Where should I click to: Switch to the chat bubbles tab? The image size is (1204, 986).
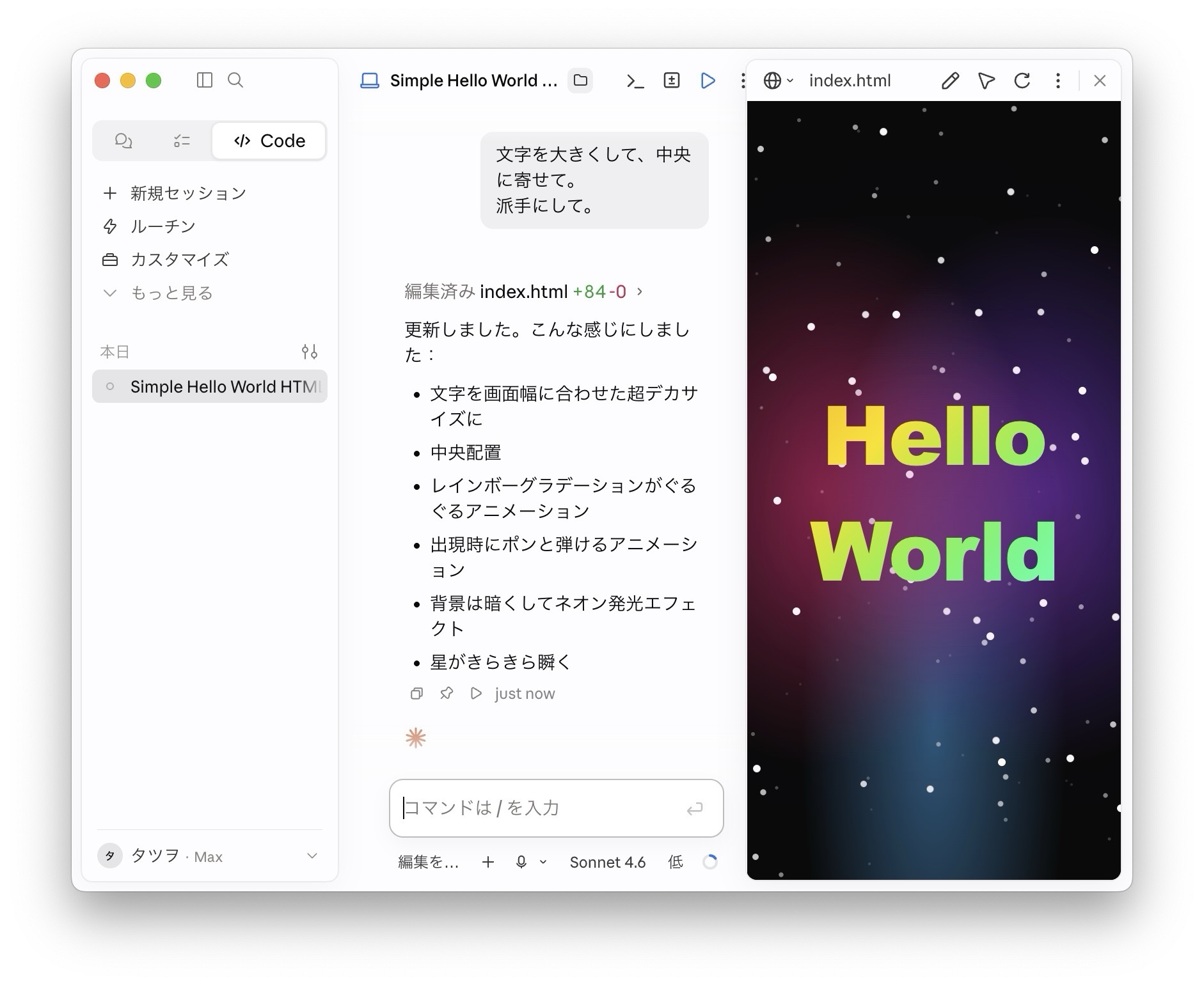click(123, 141)
